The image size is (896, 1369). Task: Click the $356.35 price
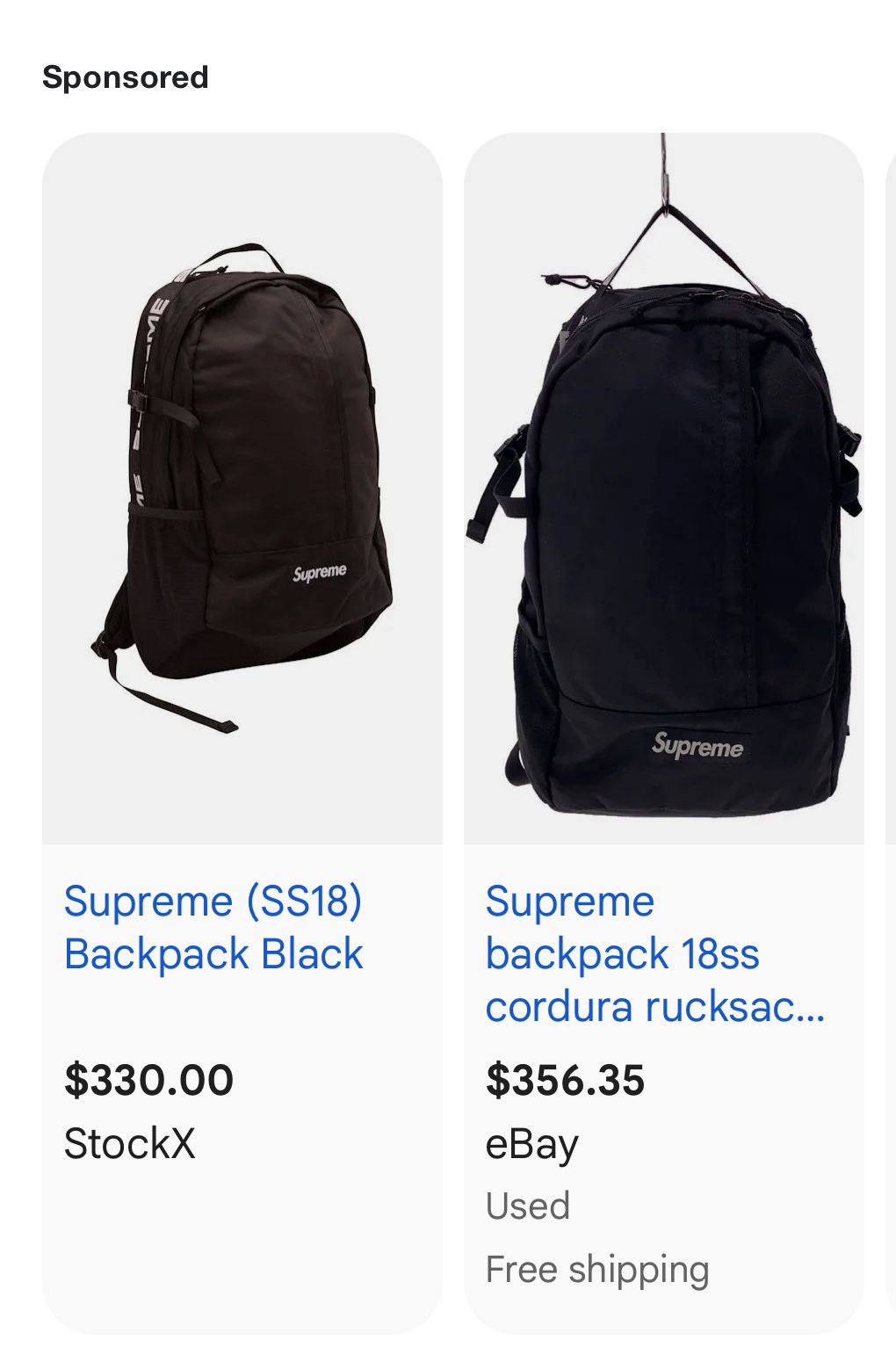coord(565,1080)
